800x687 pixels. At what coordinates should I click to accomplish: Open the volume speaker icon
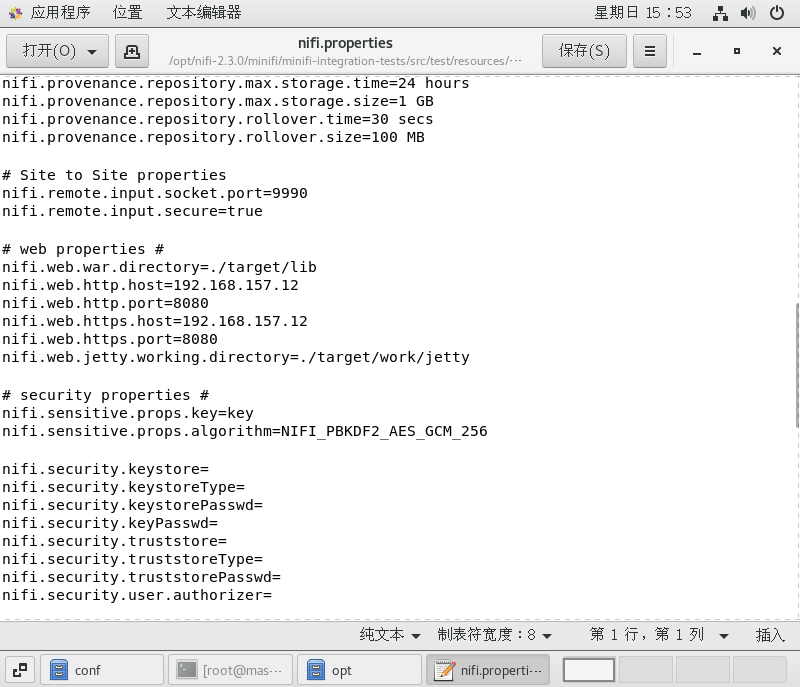[748, 13]
